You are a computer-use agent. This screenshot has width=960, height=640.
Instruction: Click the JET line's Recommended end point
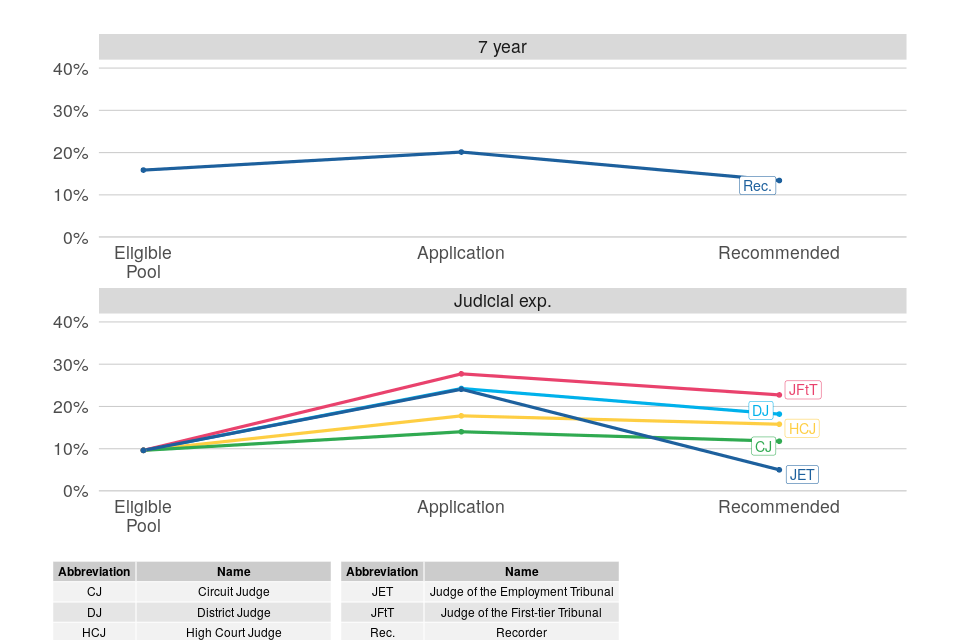click(x=779, y=470)
